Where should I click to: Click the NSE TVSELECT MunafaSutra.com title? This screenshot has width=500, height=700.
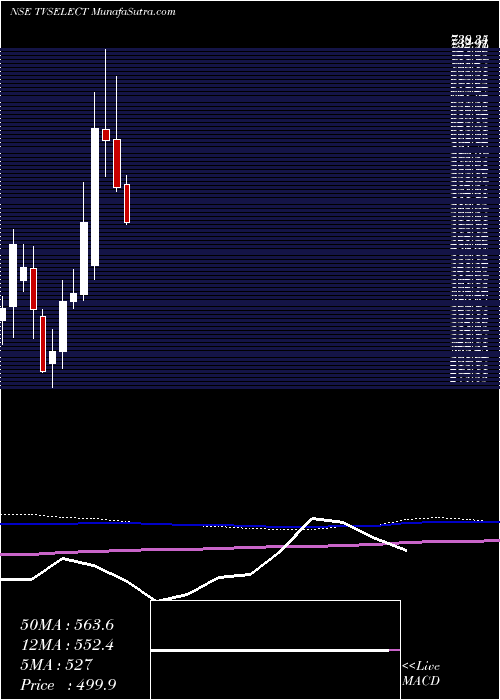click(x=92, y=12)
